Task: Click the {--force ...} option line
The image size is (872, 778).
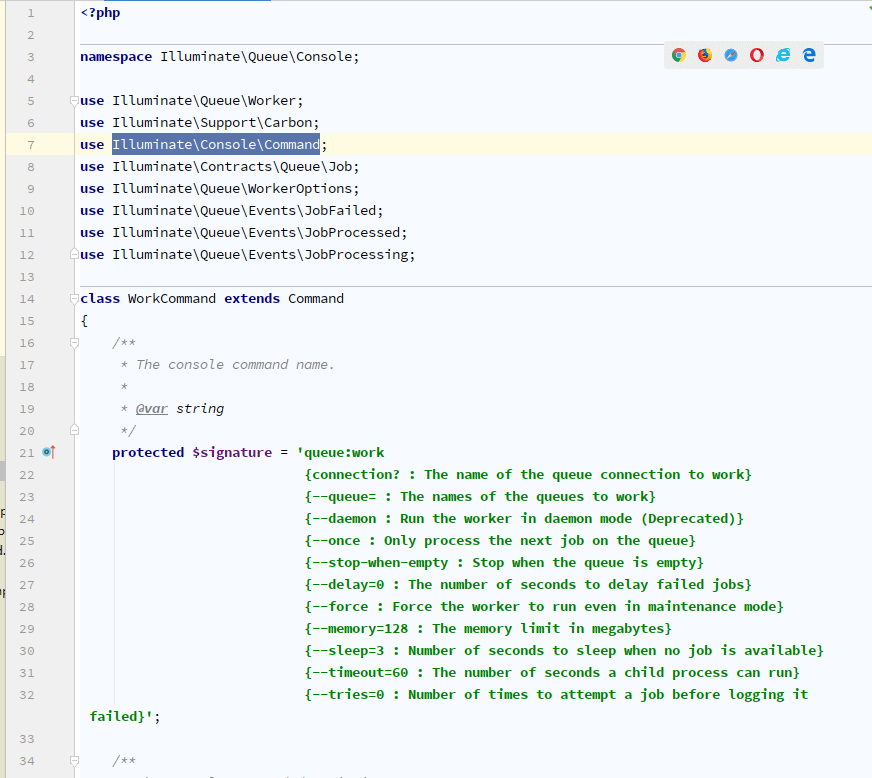Action: tap(544, 607)
